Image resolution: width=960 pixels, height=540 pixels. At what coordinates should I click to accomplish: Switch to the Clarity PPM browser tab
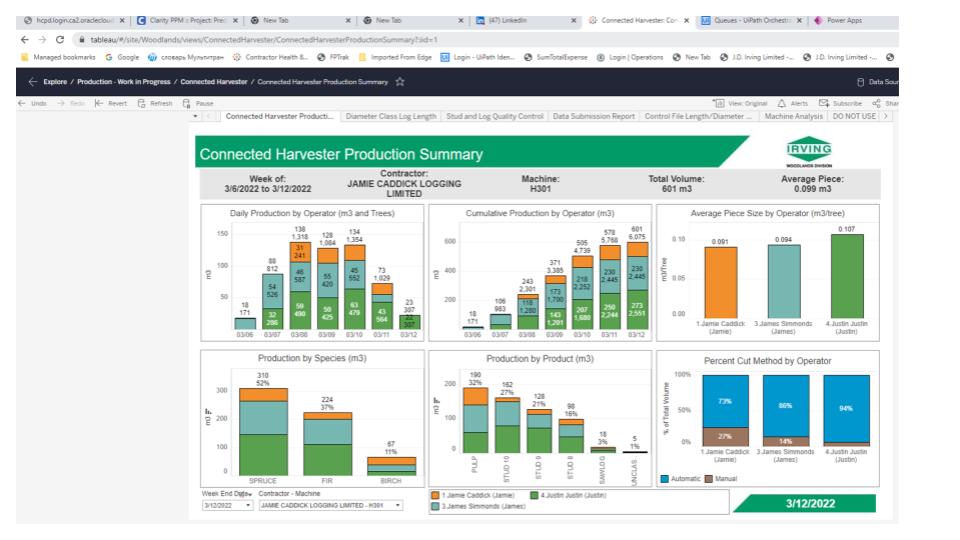pos(187,20)
